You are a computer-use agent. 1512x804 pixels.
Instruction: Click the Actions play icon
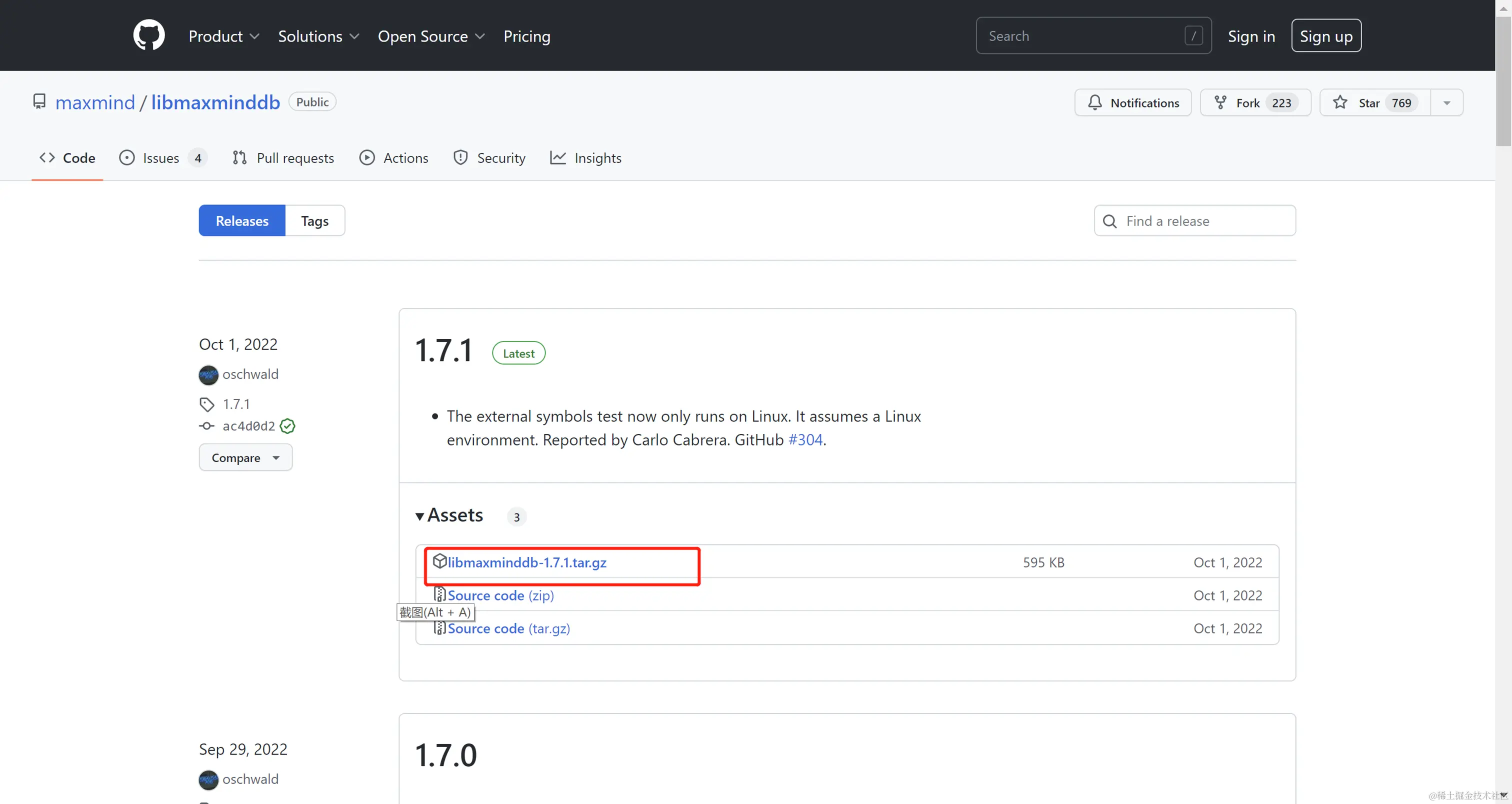click(x=367, y=157)
